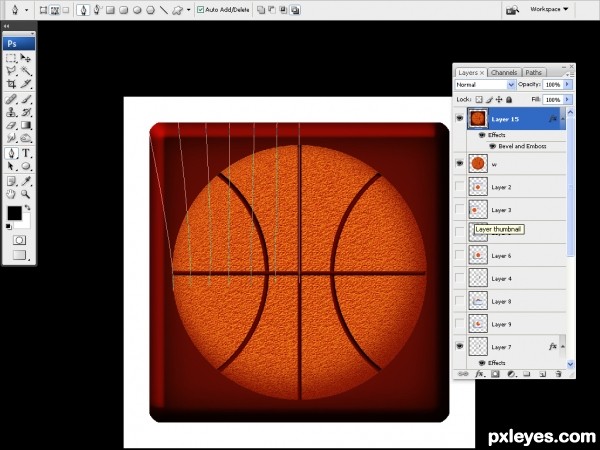Select the Layers tab

tap(470, 72)
